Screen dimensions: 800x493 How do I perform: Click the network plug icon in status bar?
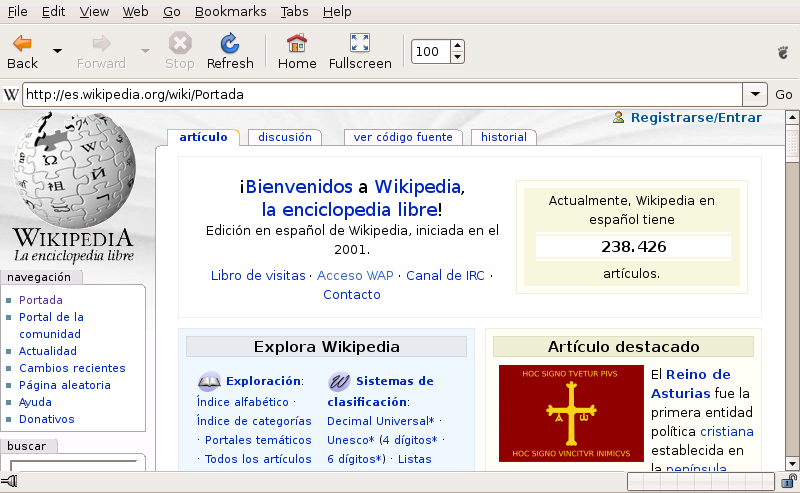click(x=9, y=481)
